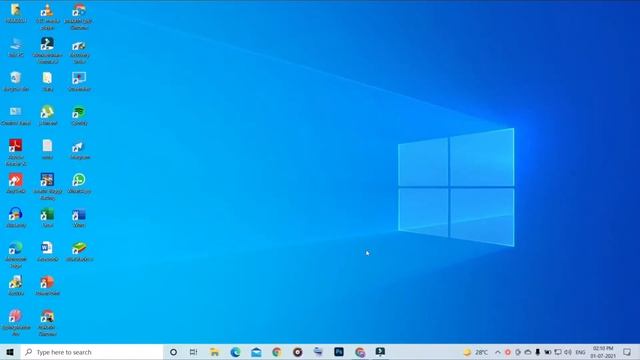Open the volume speaker tray control
The height and width of the screenshot is (360, 640).
568,352
